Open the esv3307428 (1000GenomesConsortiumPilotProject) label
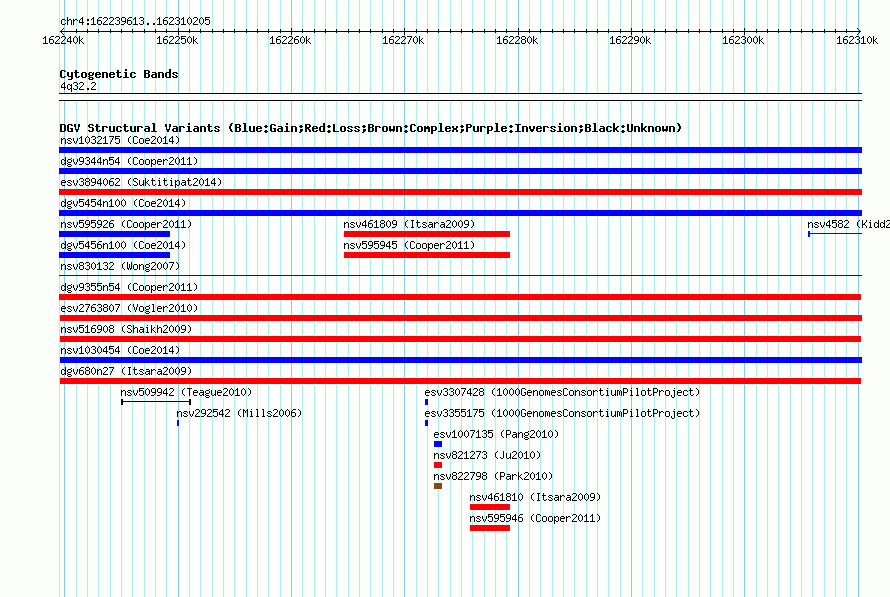The height and width of the screenshot is (597, 890). pyautogui.click(x=562, y=392)
